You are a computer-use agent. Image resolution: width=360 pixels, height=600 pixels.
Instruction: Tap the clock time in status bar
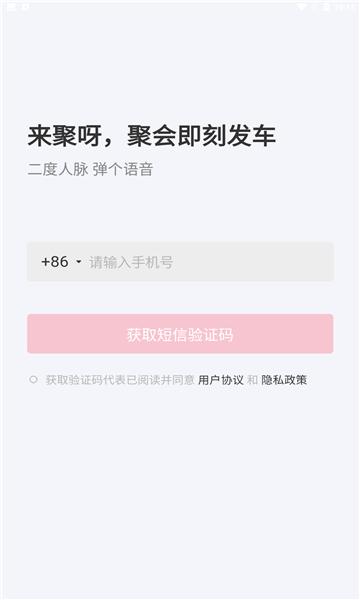click(x=344, y=7)
